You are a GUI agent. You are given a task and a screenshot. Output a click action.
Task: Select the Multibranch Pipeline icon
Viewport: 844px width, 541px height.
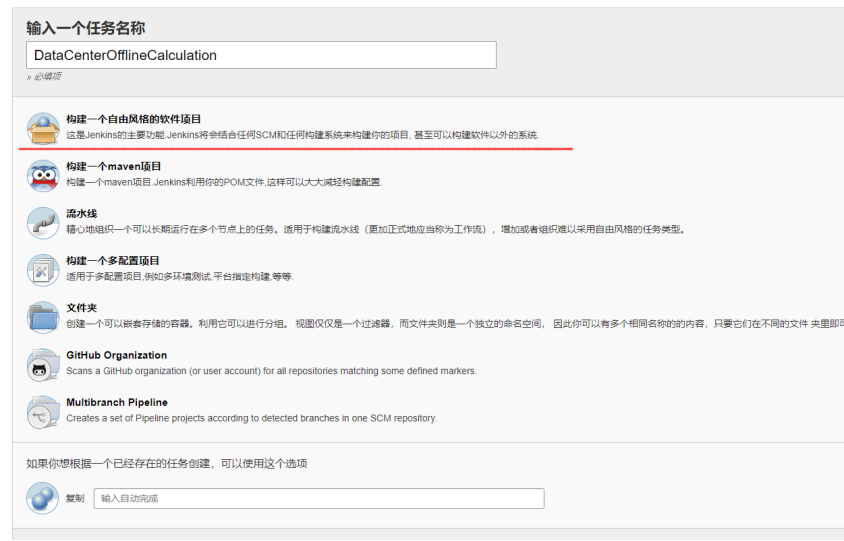coord(43,412)
